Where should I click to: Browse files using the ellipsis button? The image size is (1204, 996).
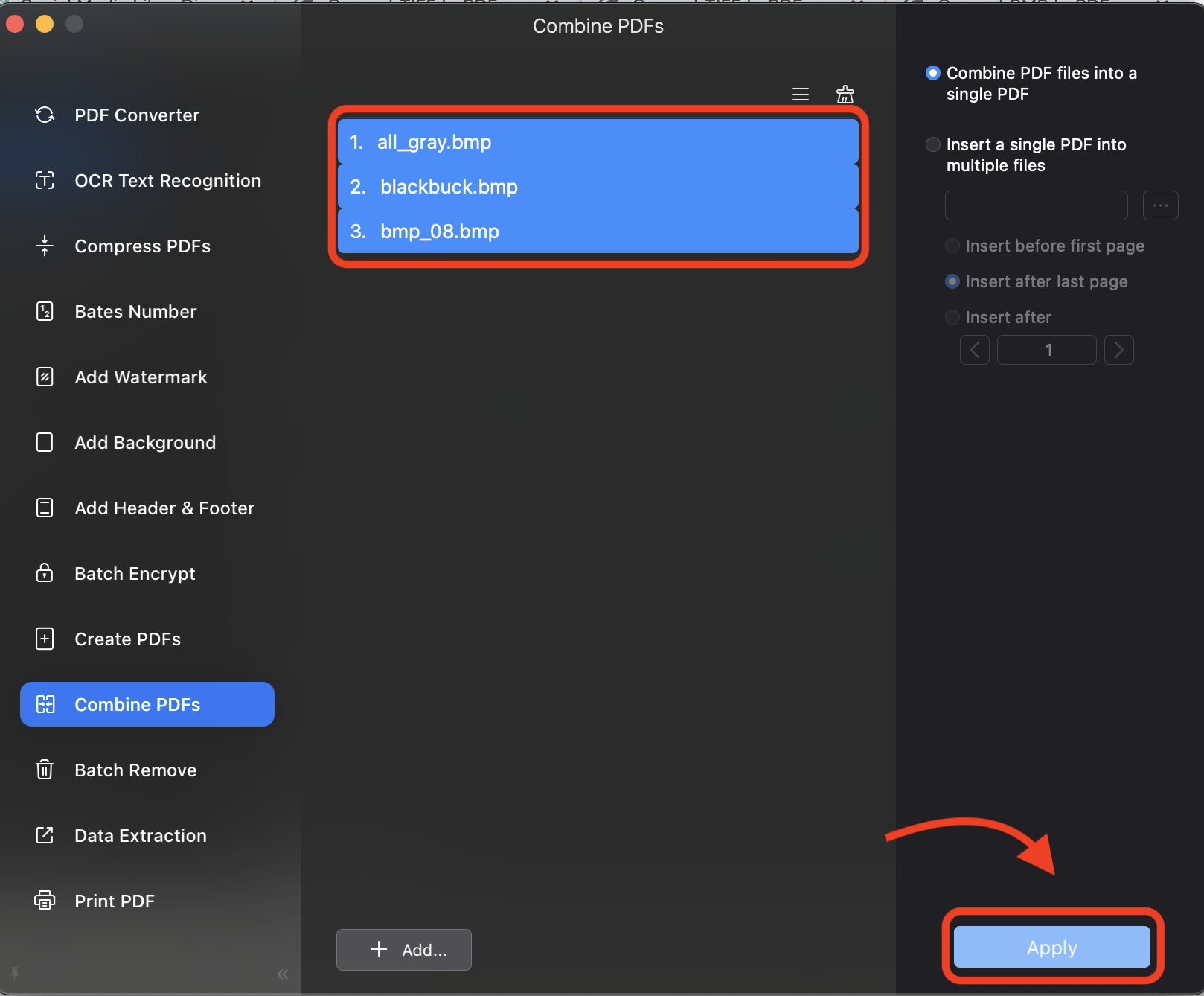[1160, 205]
